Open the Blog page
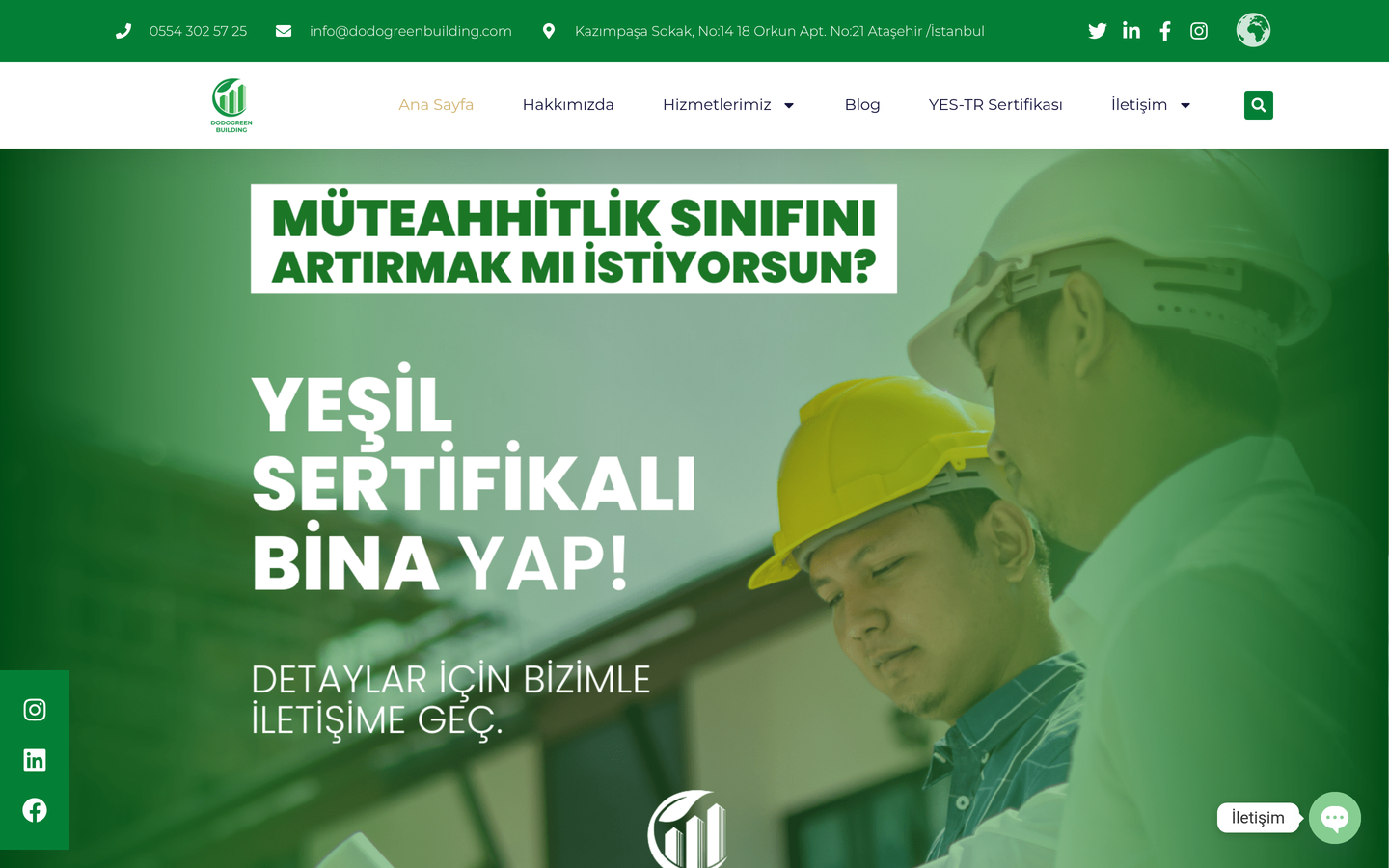This screenshot has width=1389, height=868. point(862,104)
